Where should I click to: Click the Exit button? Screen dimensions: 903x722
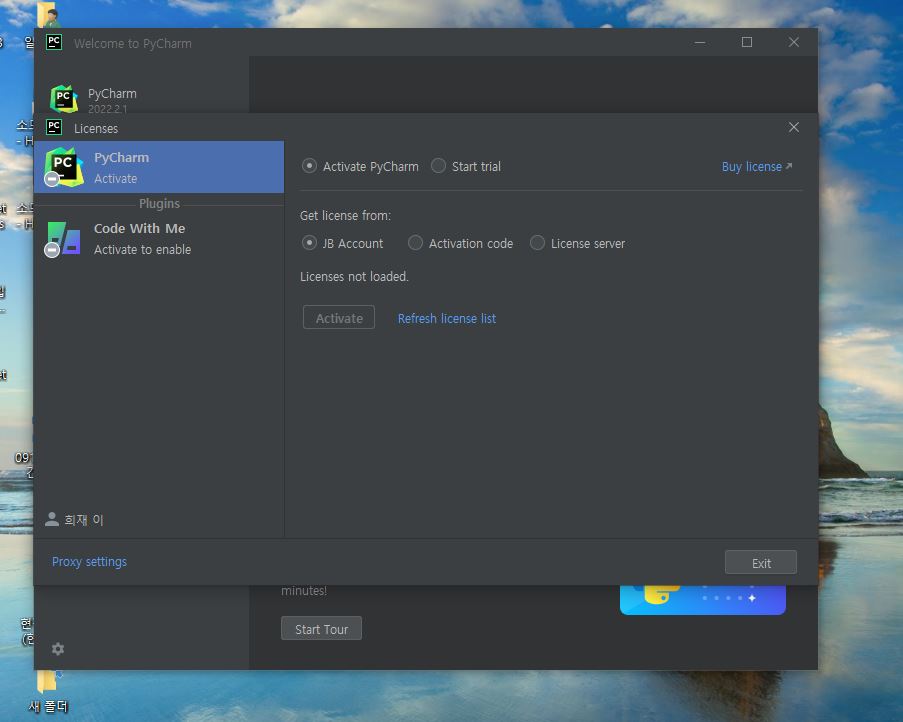[x=761, y=563]
